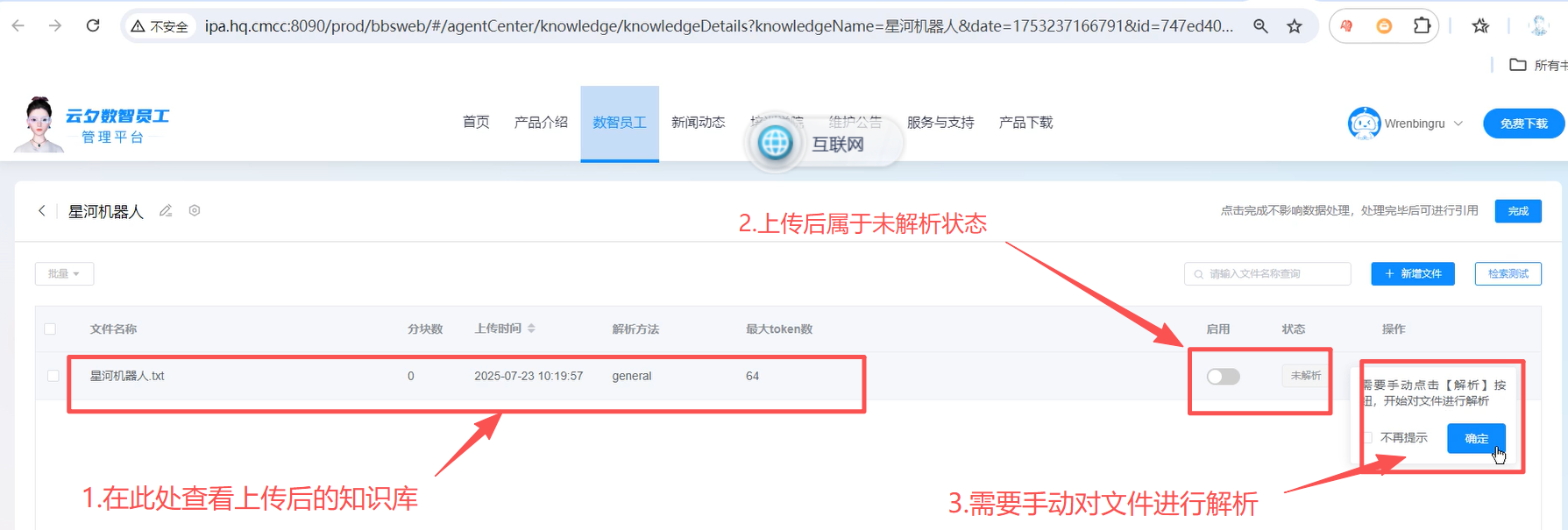This screenshot has height=530, width=1568.
Task: Open the browser extensions puzzle icon
Action: tap(1422, 26)
